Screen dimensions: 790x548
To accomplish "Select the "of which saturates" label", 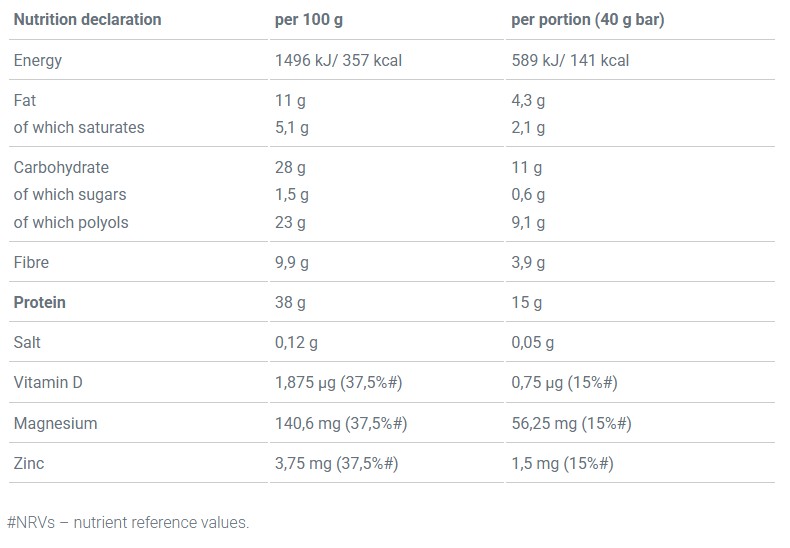I will (x=79, y=127).
